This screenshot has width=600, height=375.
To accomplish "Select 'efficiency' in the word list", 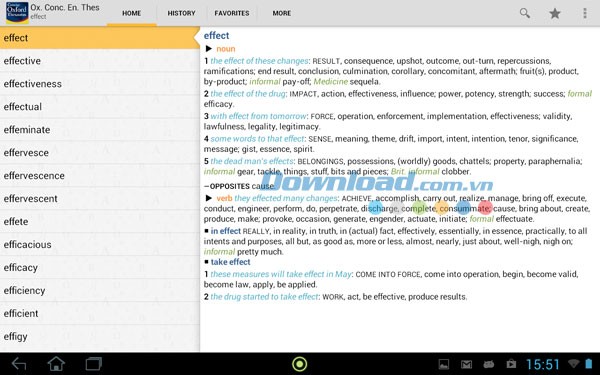I will click(99, 290).
